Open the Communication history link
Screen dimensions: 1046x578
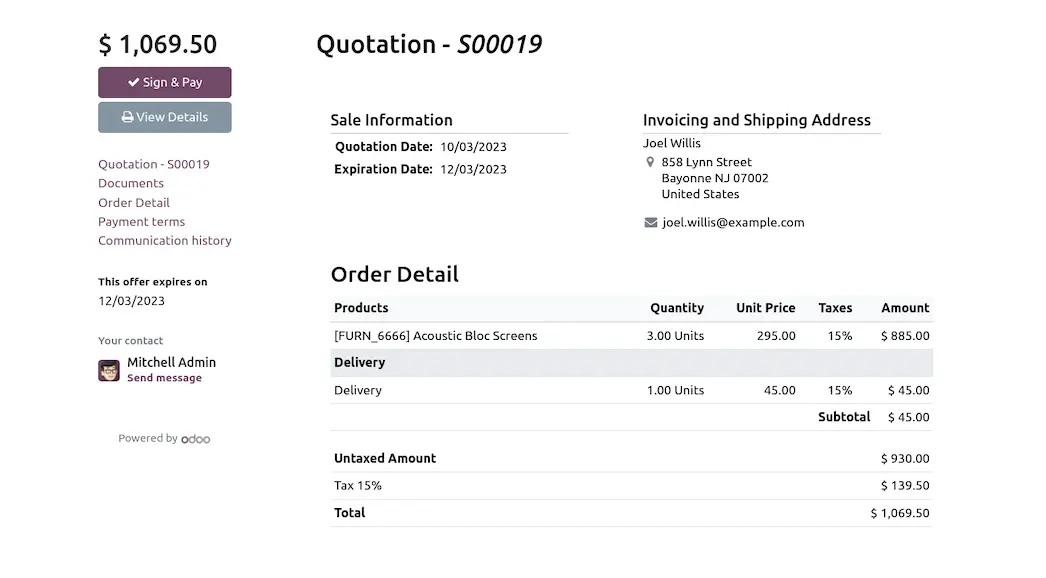165,240
